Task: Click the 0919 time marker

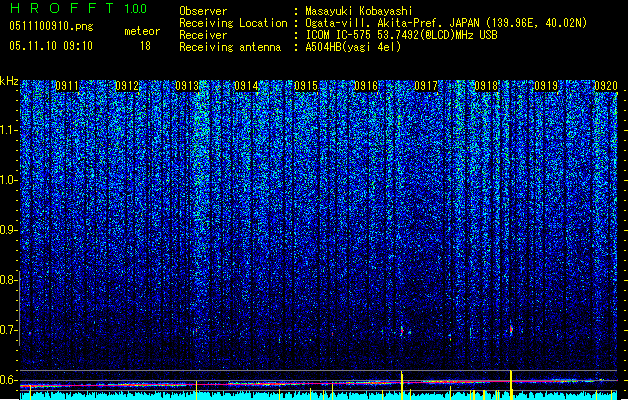Action: (546, 86)
